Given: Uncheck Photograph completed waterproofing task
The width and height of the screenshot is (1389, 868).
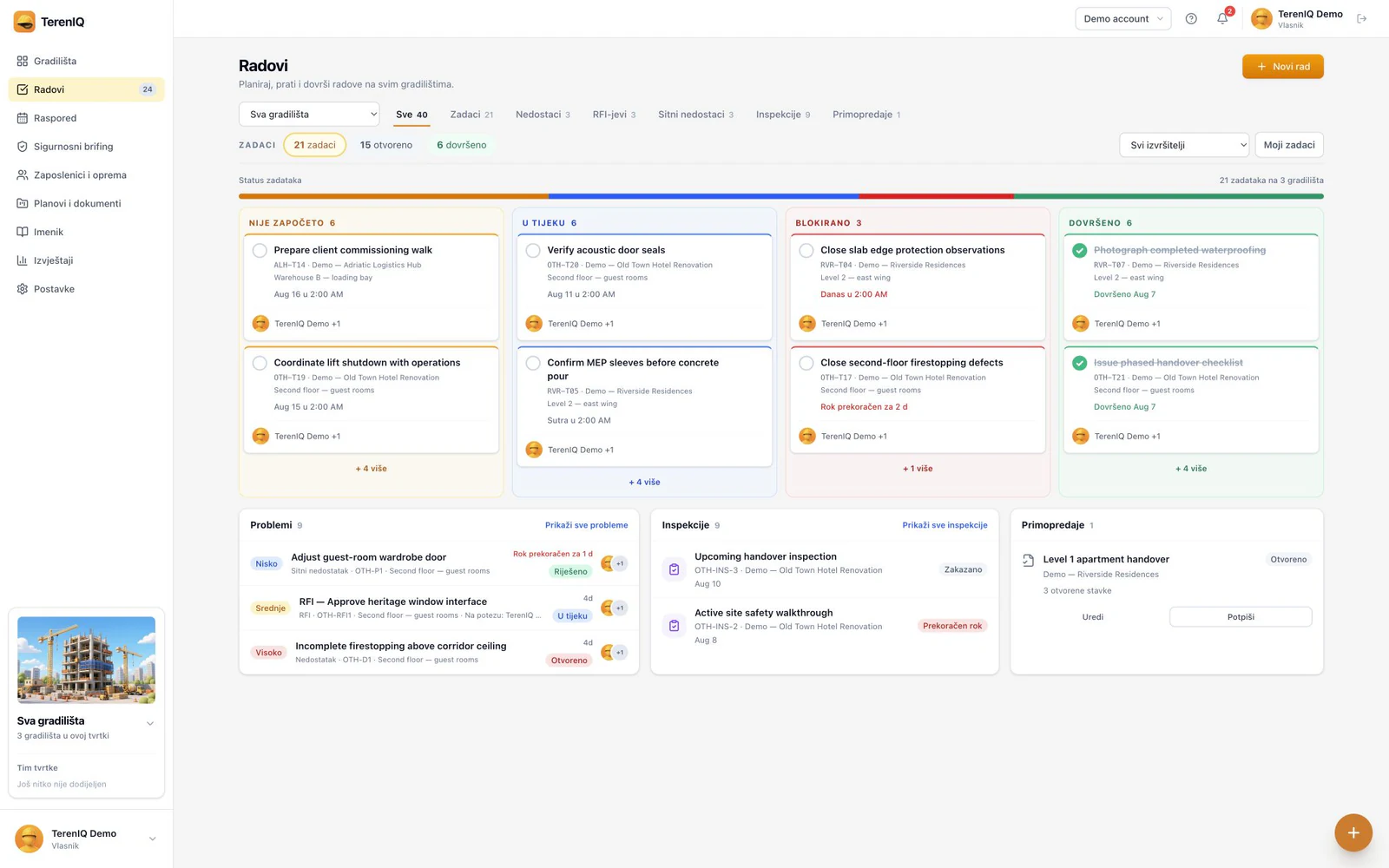Looking at the screenshot, I should 1079,250.
